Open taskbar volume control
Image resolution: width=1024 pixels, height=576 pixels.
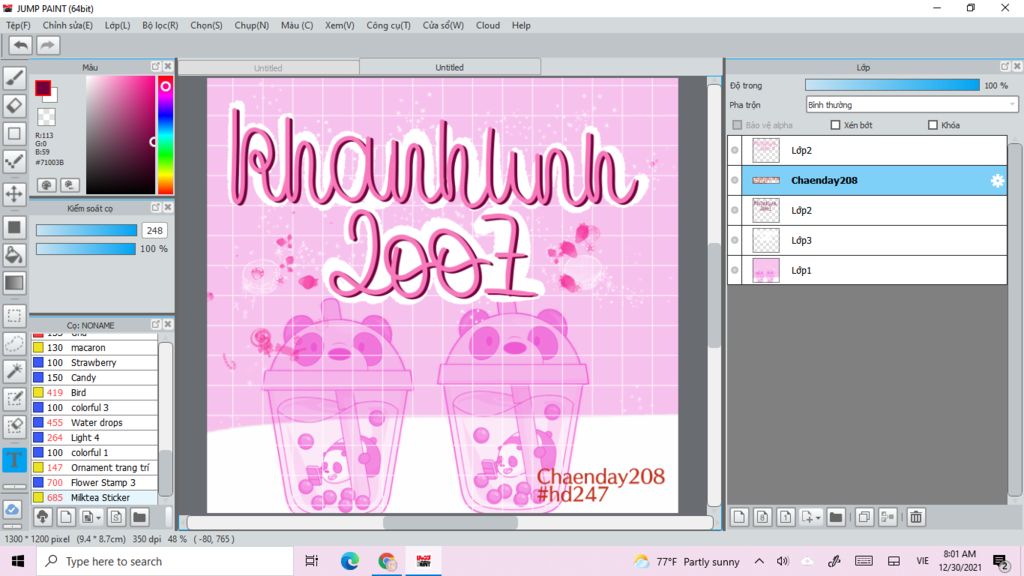[782, 561]
